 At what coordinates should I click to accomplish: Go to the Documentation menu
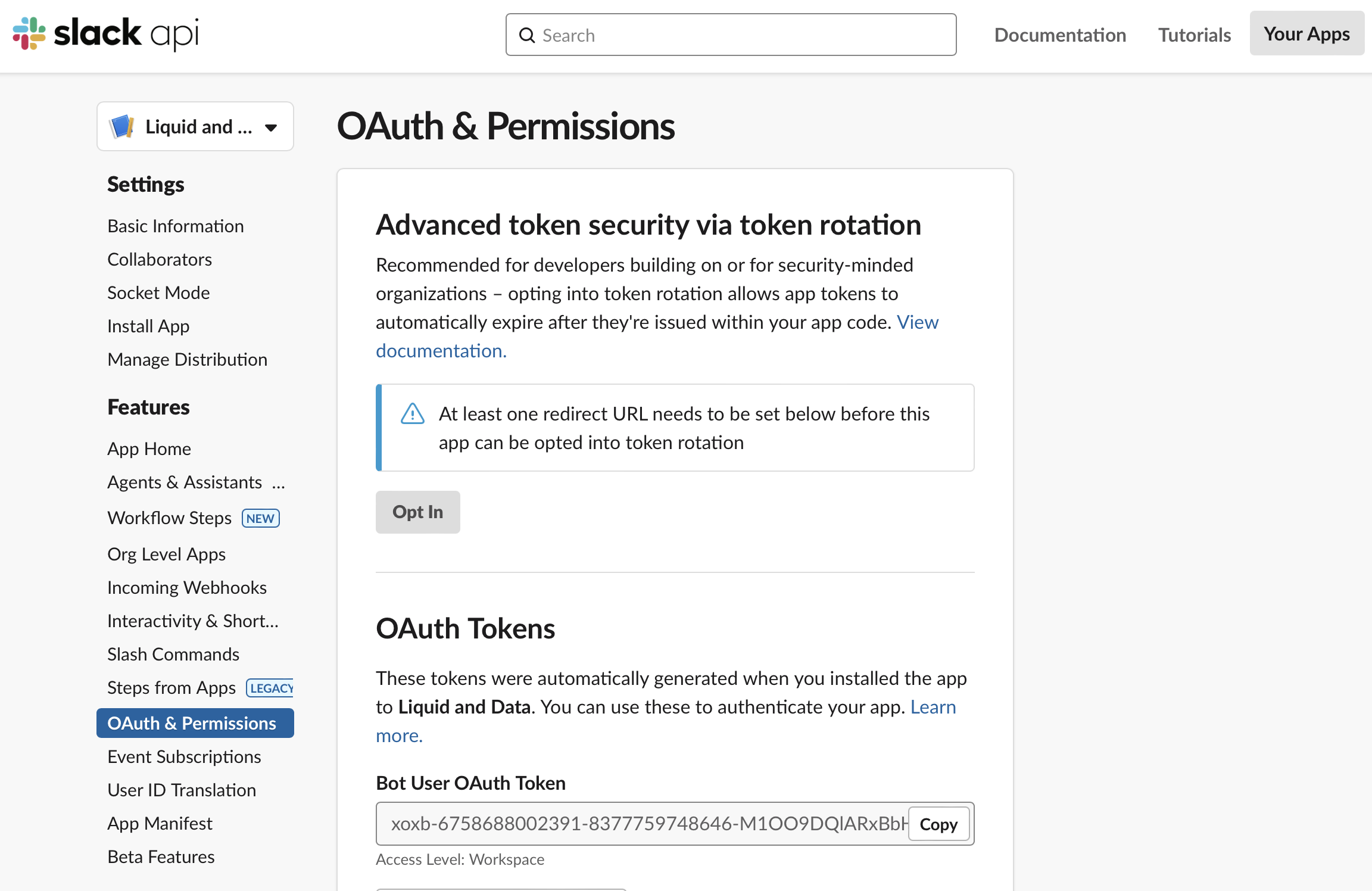[x=1060, y=35]
